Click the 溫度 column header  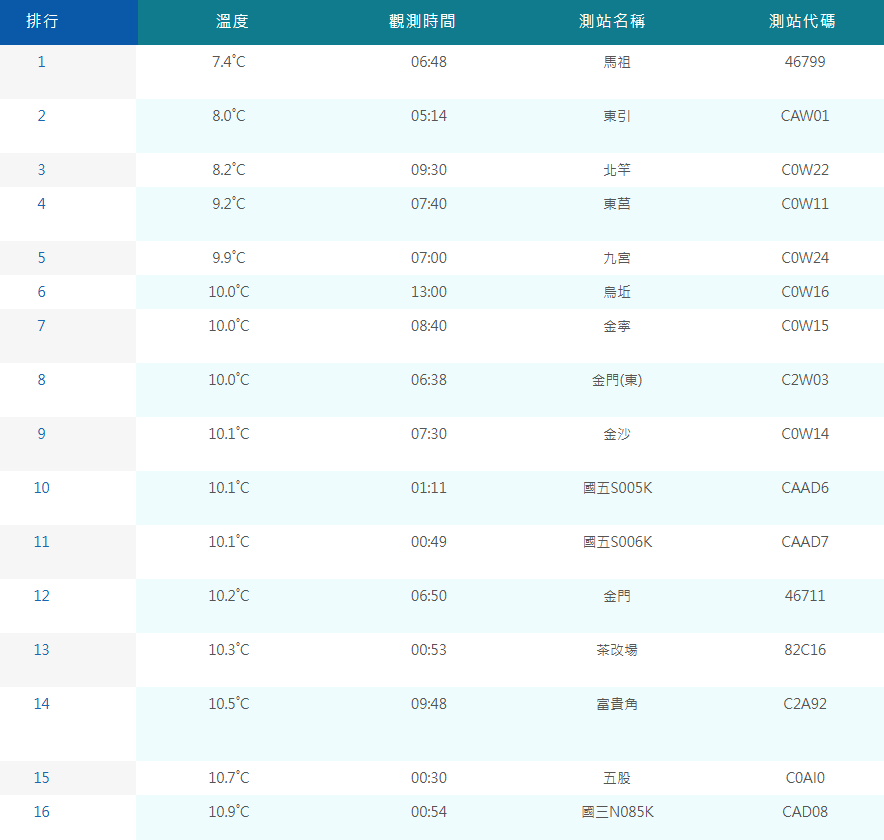(232, 21)
